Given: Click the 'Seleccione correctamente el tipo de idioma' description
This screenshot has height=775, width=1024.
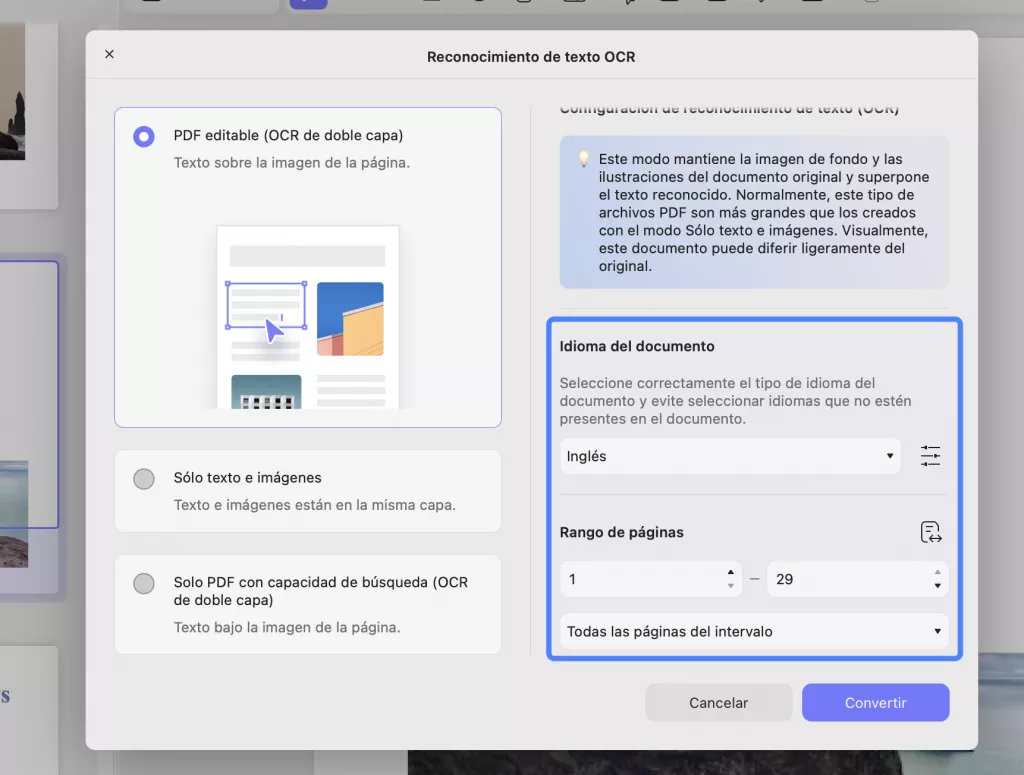Looking at the screenshot, I should [x=735, y=401].
